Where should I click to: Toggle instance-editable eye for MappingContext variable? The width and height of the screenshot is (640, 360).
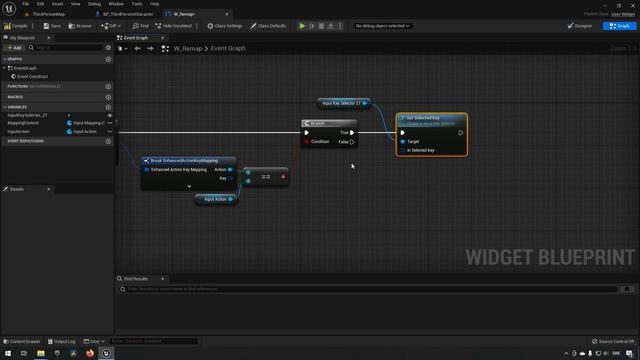110,123
